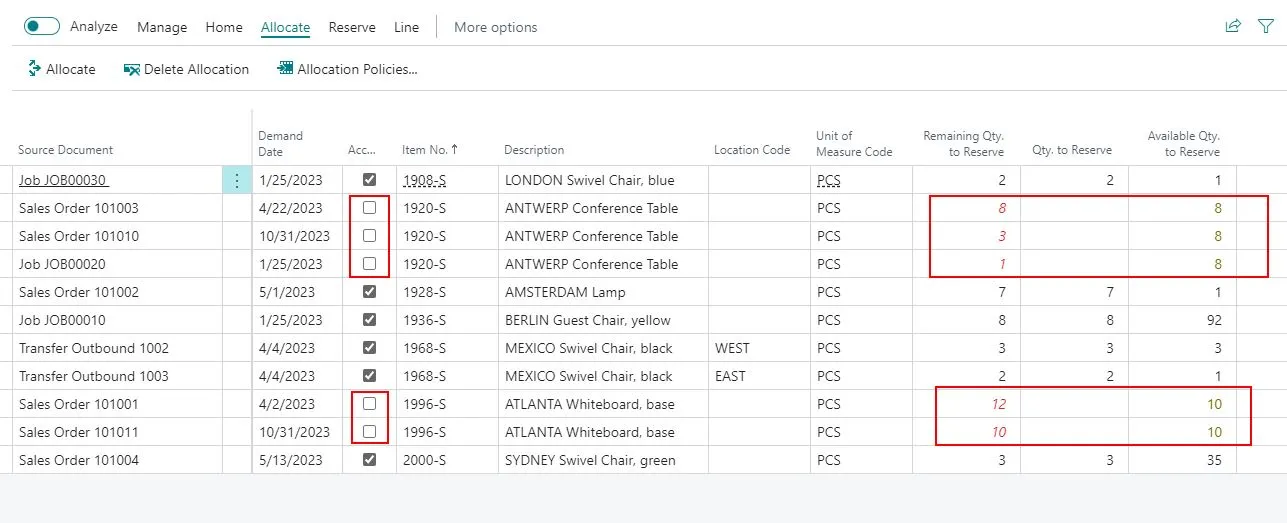Screen dimensions: 1287x523
Task: Switch to the Reserve tab
Action: coord(352,27)
